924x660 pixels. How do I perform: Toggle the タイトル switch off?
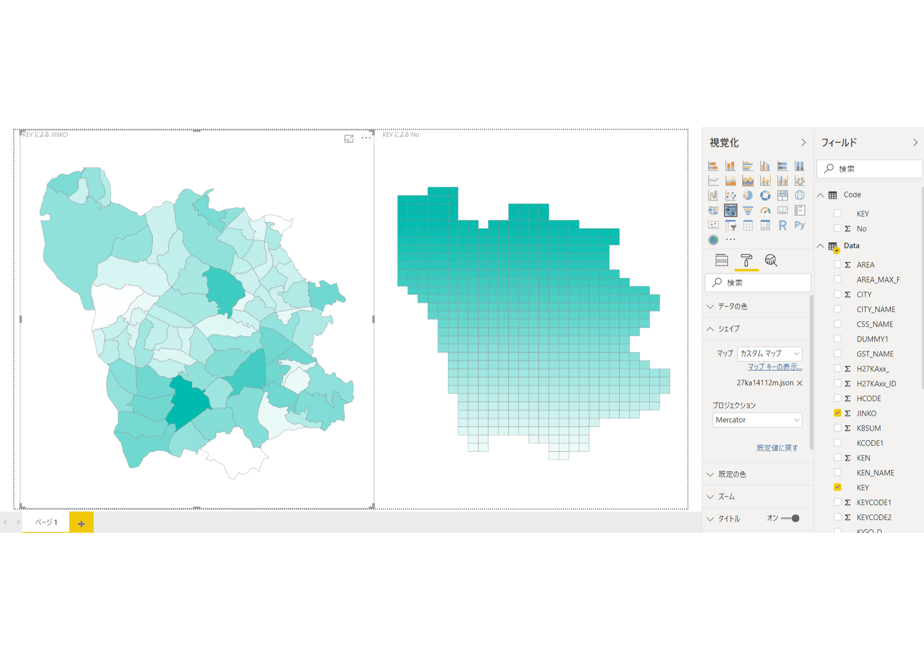(790, 519)
